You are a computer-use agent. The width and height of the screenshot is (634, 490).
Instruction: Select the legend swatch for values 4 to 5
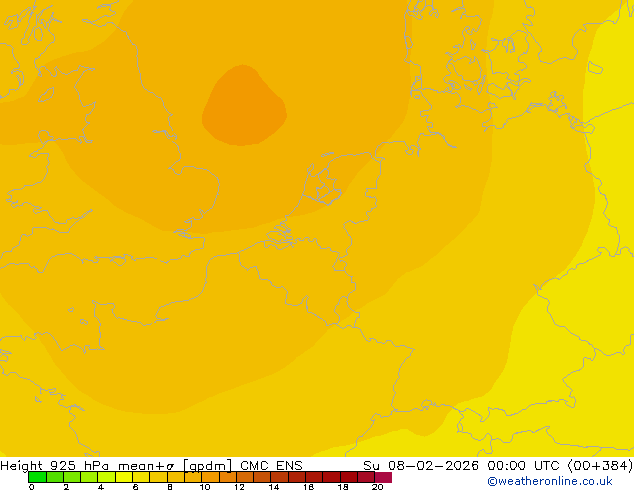pos(106,477)
